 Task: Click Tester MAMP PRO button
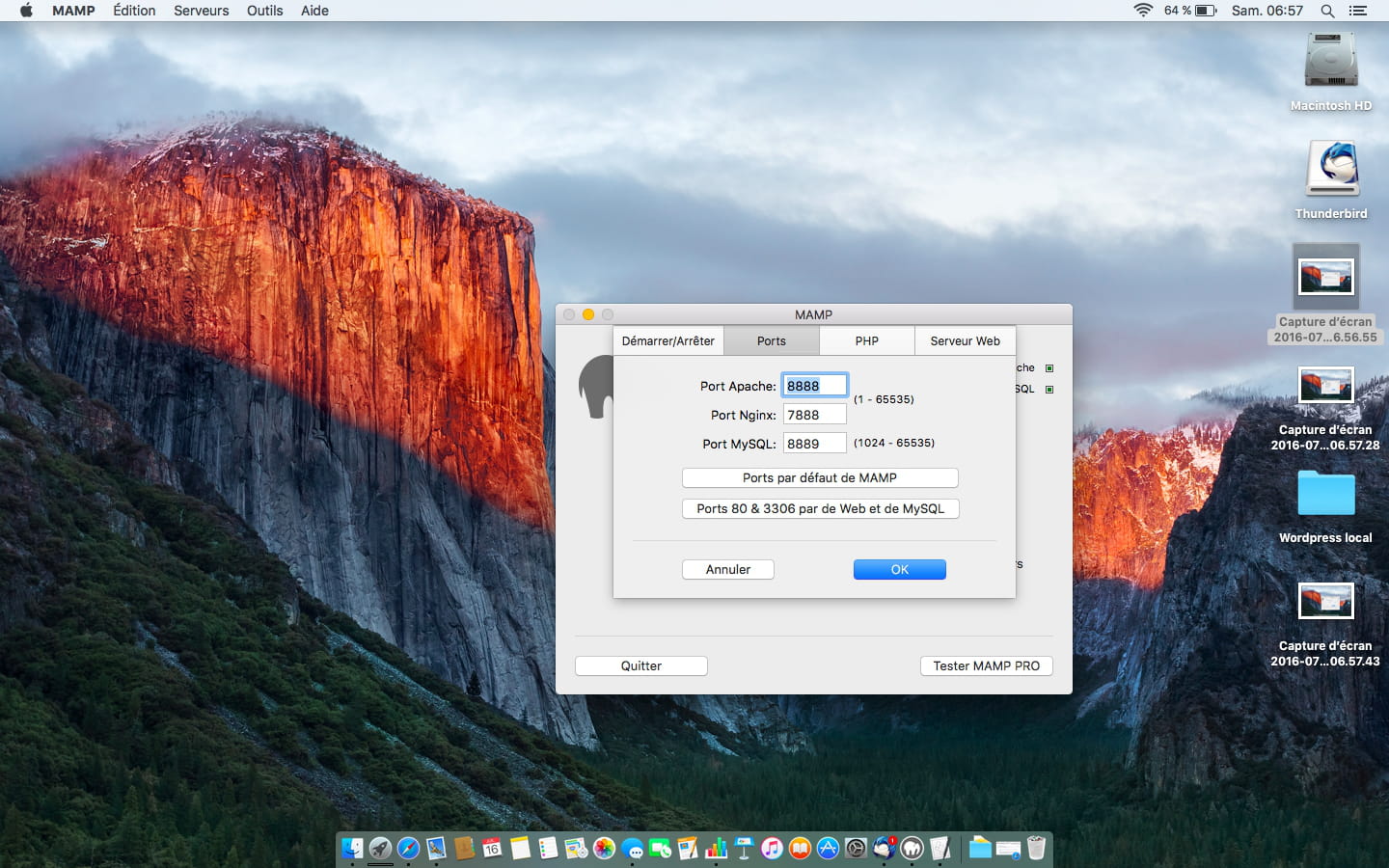(987, 665)
